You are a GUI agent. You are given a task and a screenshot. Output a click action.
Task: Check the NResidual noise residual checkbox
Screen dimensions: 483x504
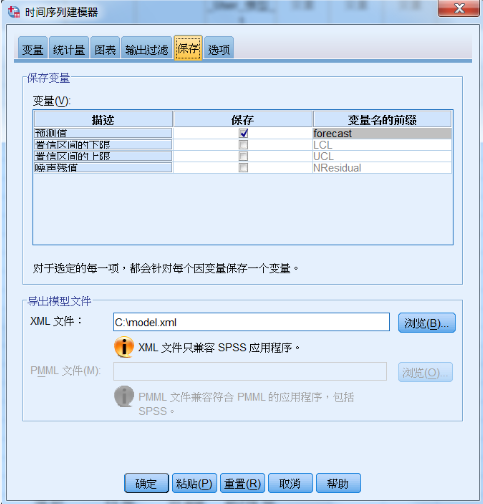244,168
